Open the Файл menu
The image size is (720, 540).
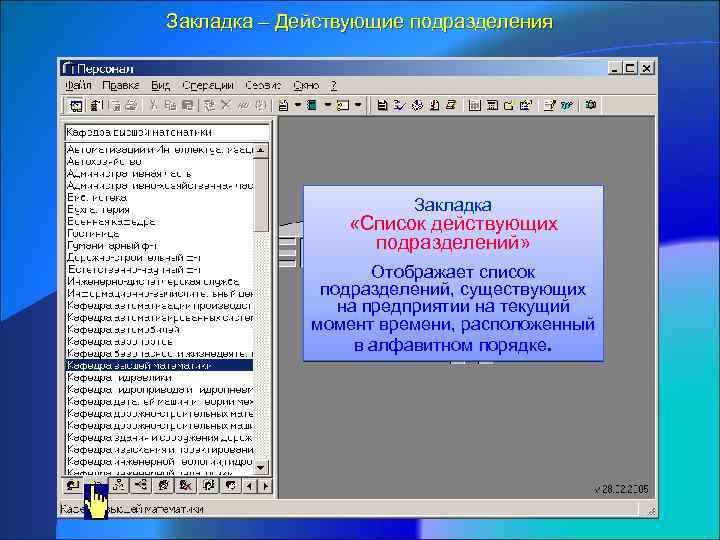(x=78, y=85)
